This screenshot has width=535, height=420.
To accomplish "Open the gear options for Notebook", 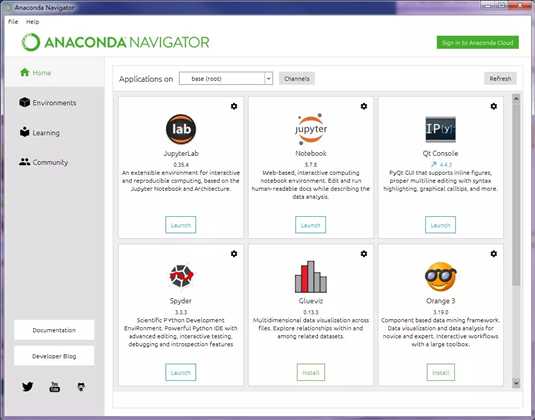I will point(364,106).
